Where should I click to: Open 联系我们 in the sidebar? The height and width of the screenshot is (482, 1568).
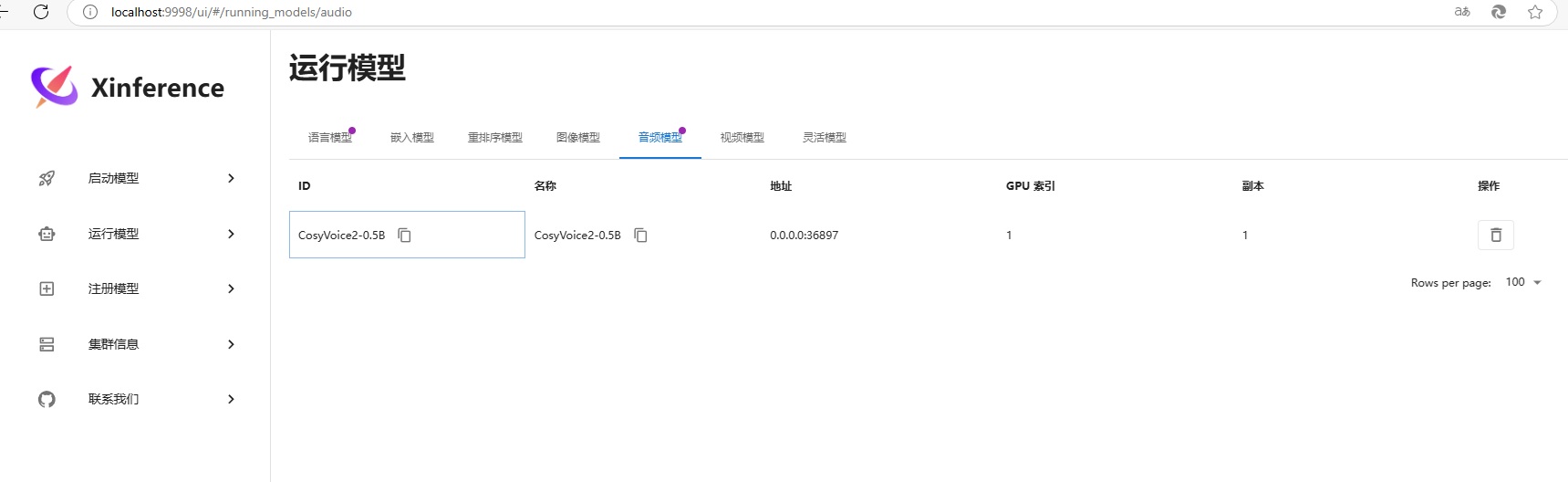pyautogui.click(x=135, y=399)
